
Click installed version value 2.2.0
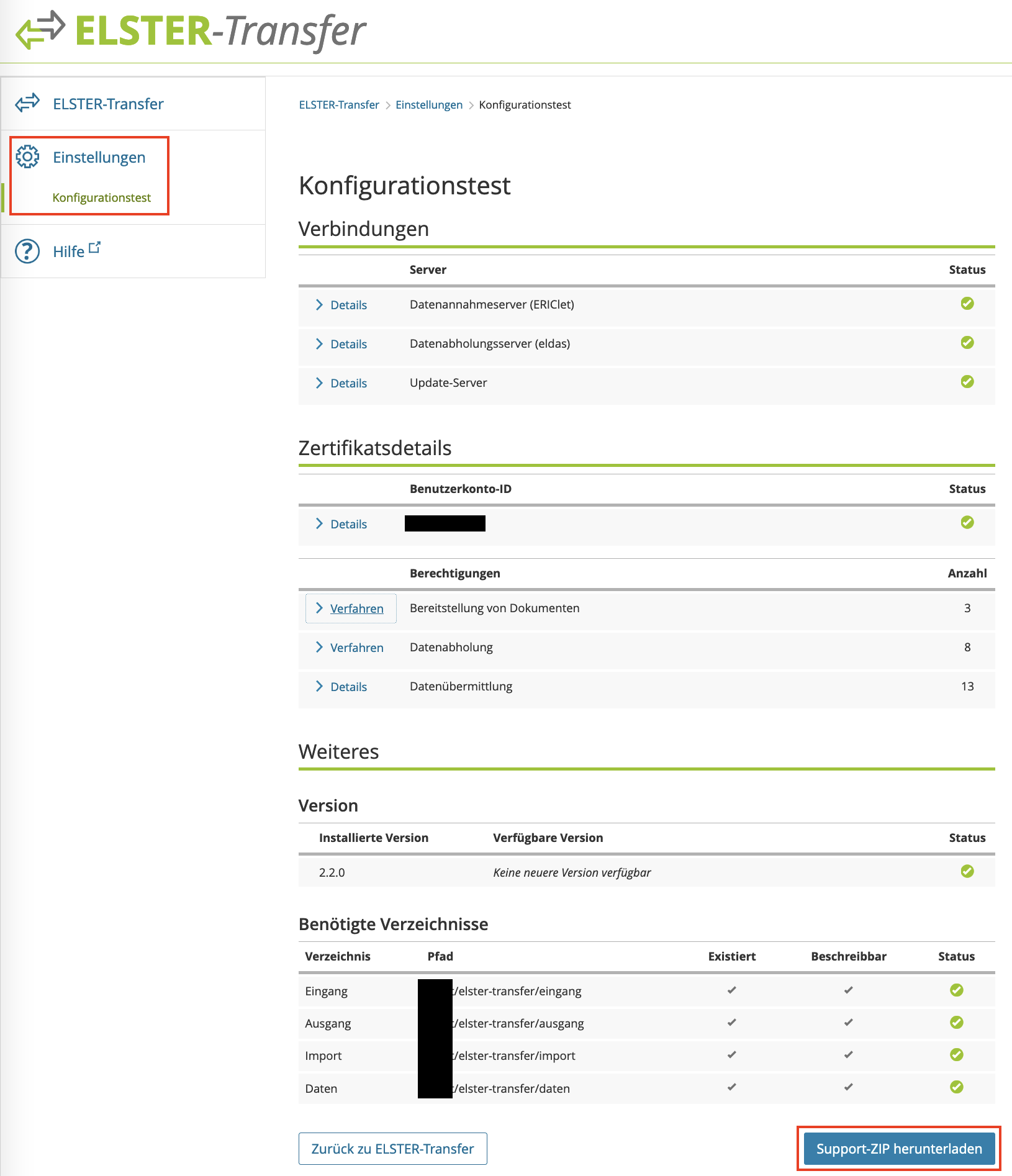(x=332, y=872)
